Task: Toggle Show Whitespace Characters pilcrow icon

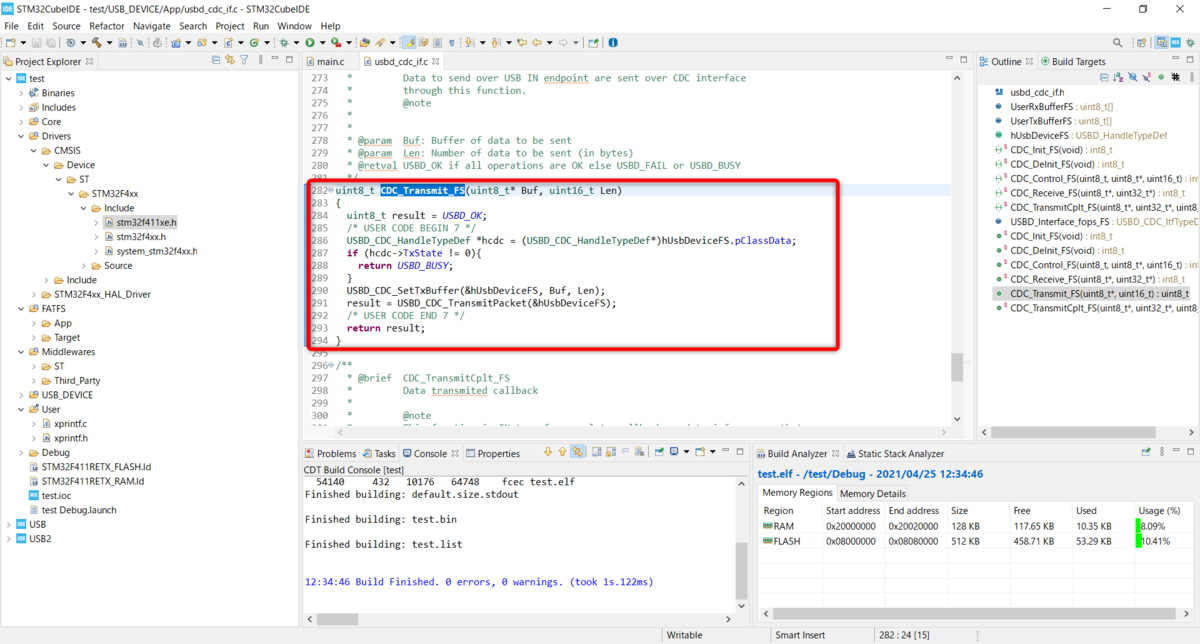Action: point(452,43)
